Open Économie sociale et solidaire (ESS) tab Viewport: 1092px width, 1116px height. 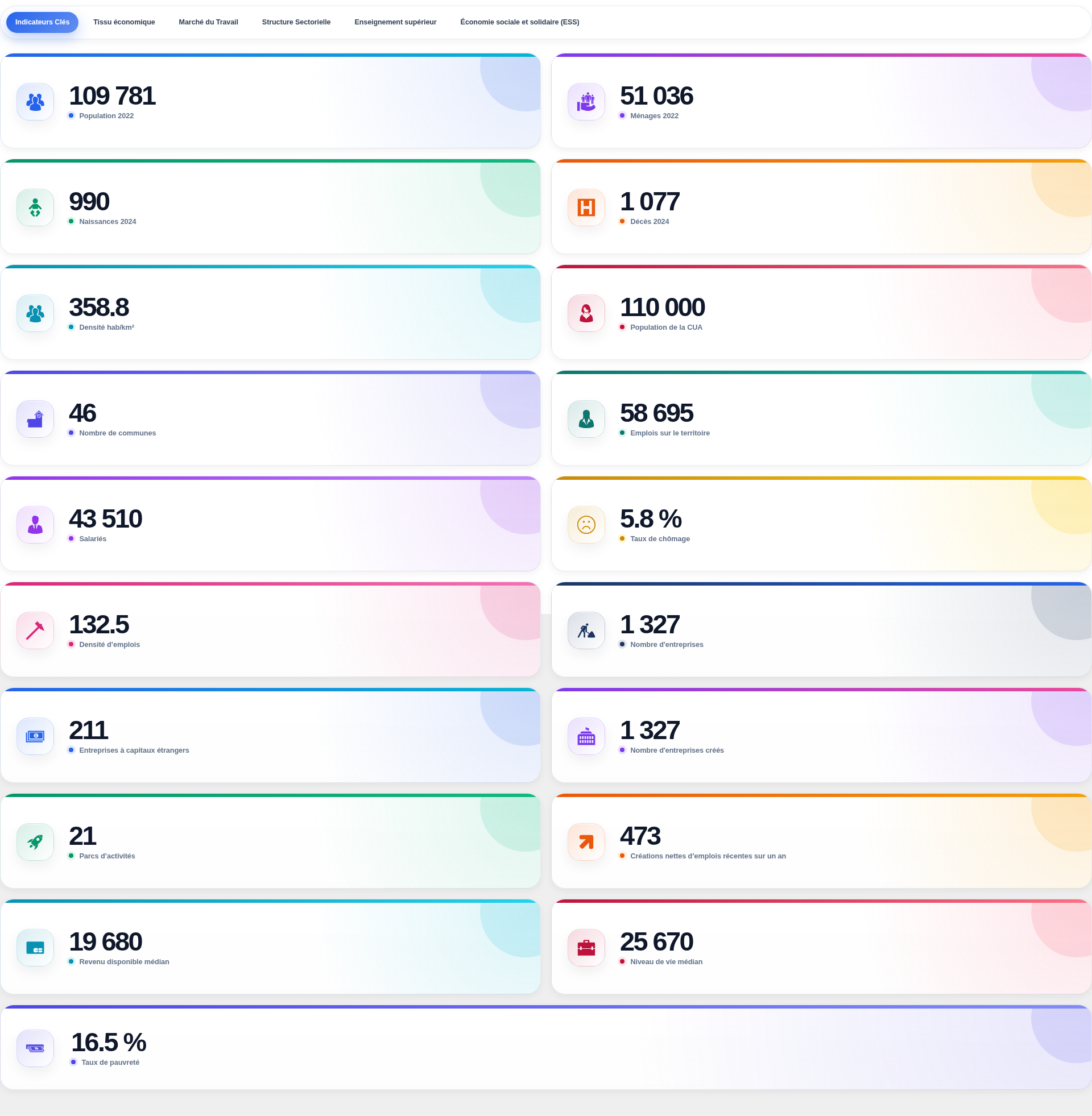520,22
